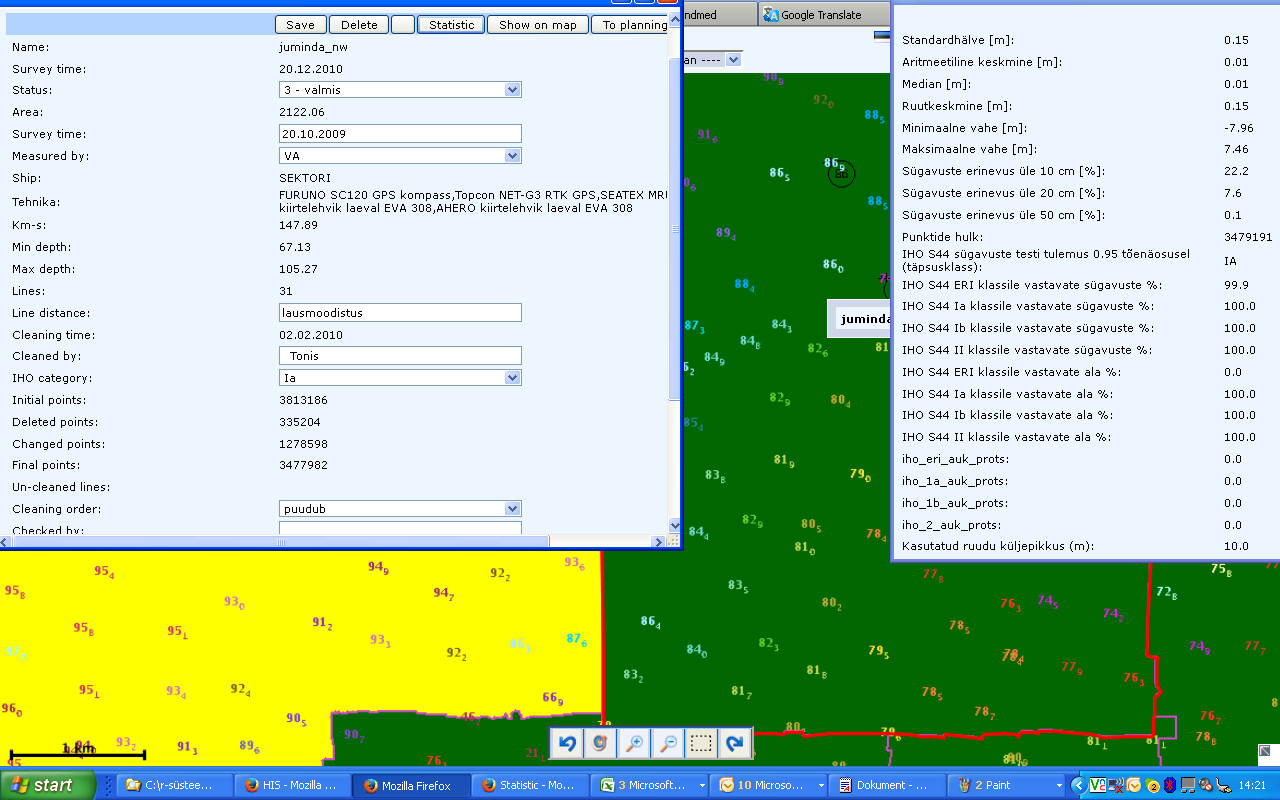Click the target icon in map toolbar

600,743
